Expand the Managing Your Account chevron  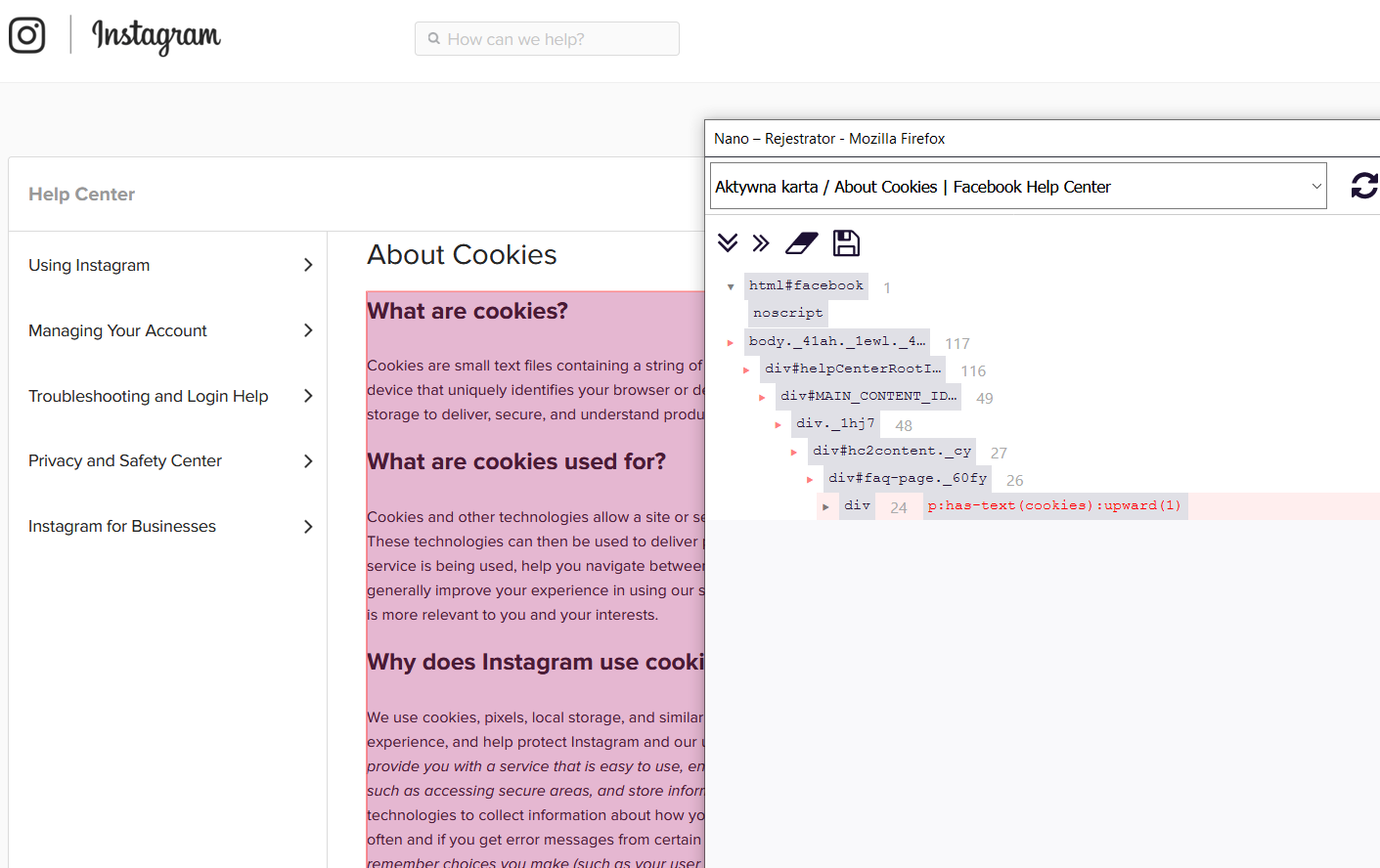coord(308,330)
